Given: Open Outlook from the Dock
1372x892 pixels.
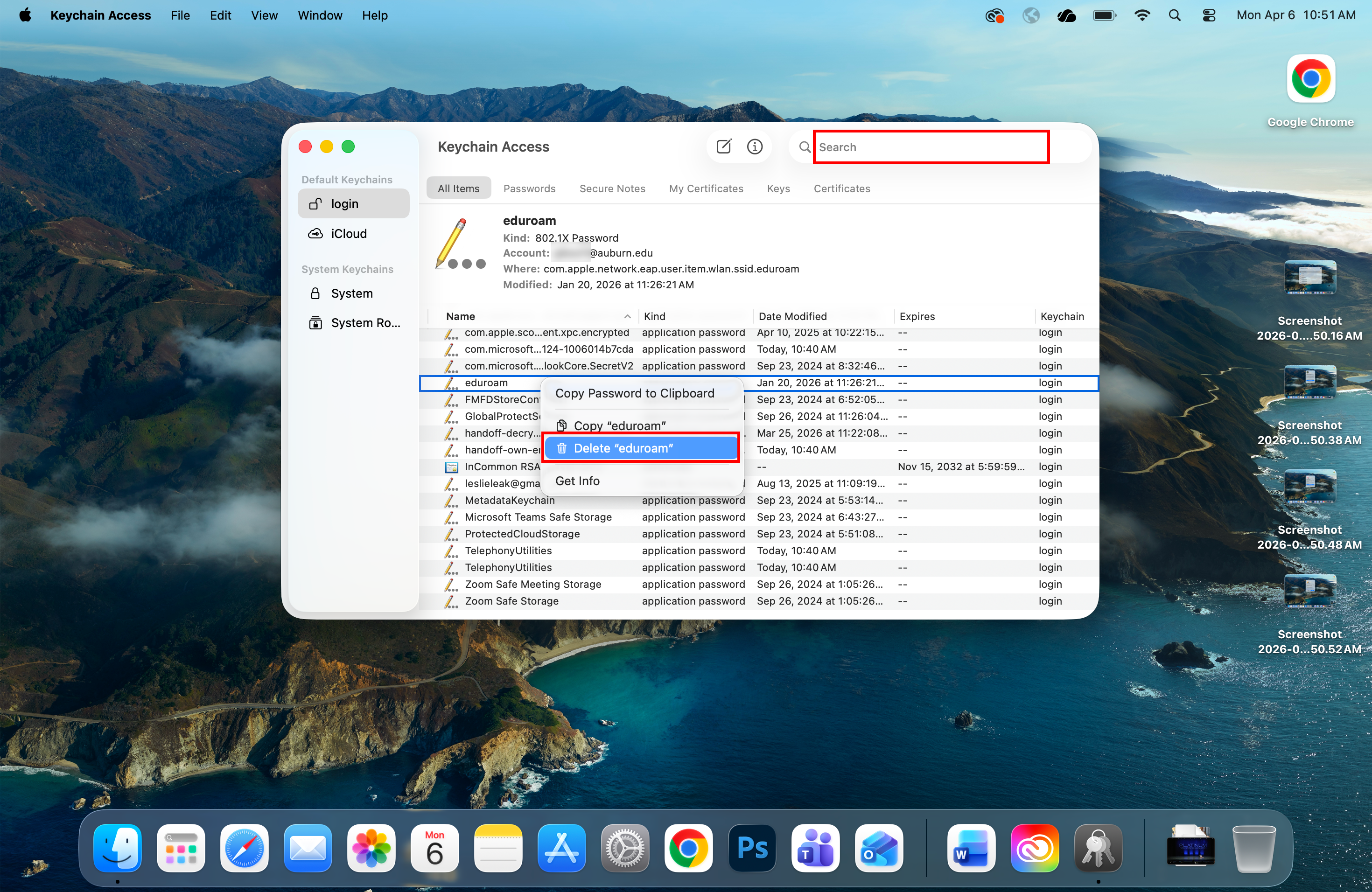Looking at the screenshot, I should click(879, 848).
